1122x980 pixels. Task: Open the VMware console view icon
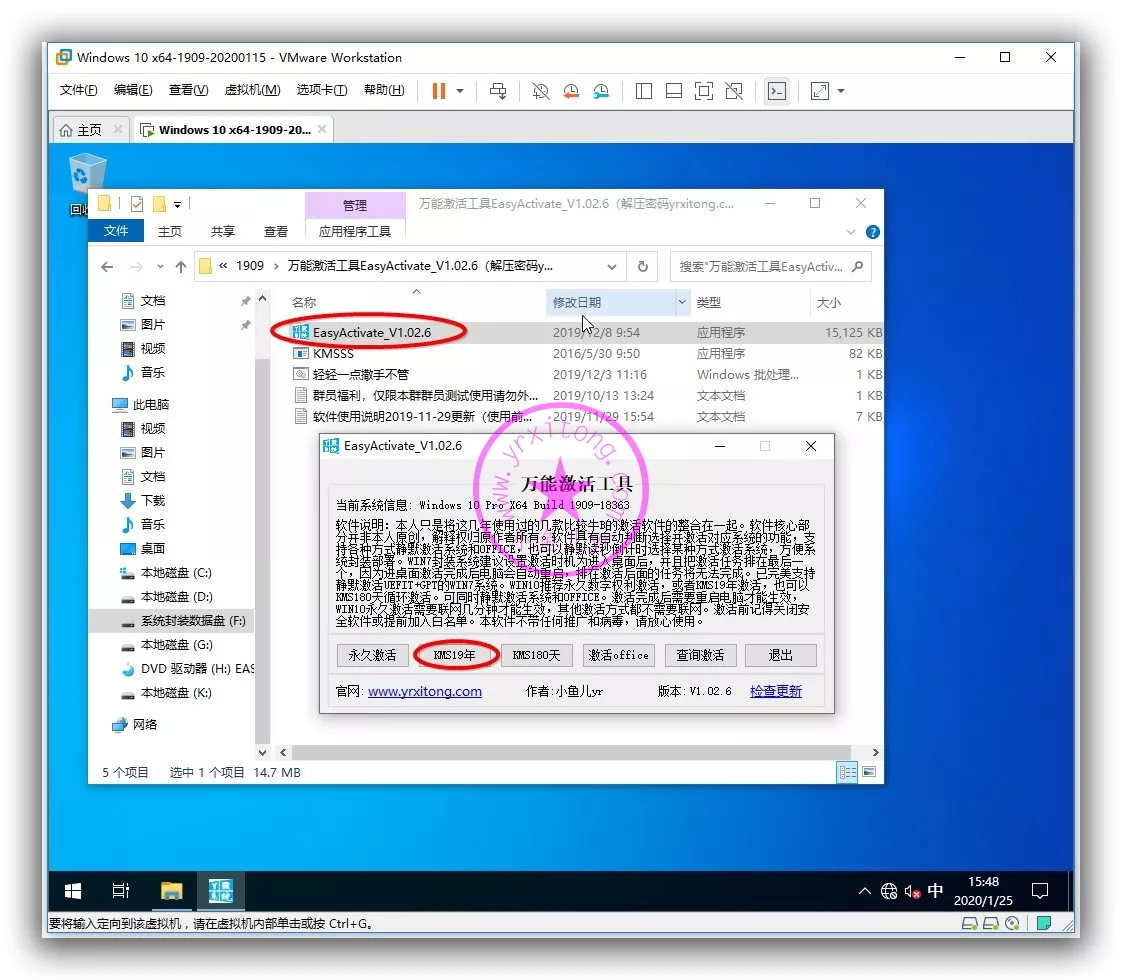(776, 91)
